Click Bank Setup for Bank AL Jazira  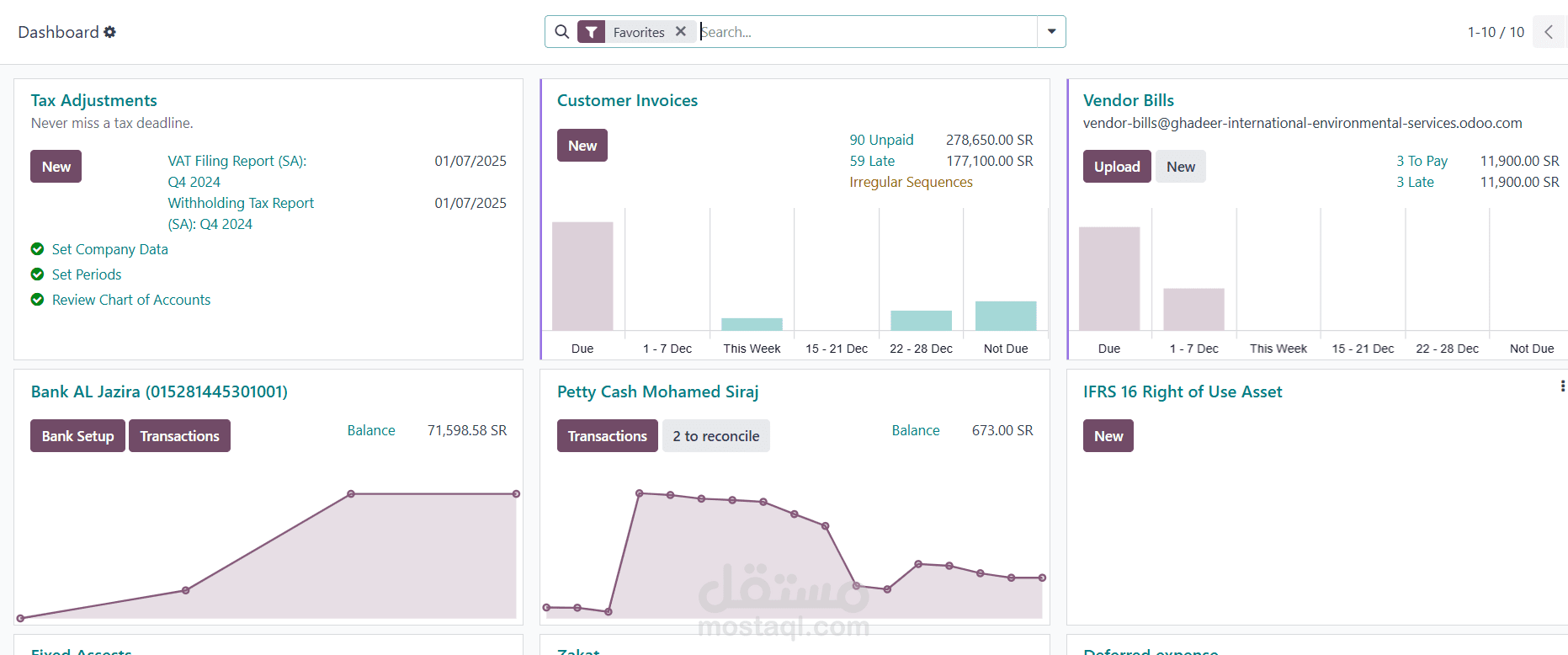click(77, 436)
